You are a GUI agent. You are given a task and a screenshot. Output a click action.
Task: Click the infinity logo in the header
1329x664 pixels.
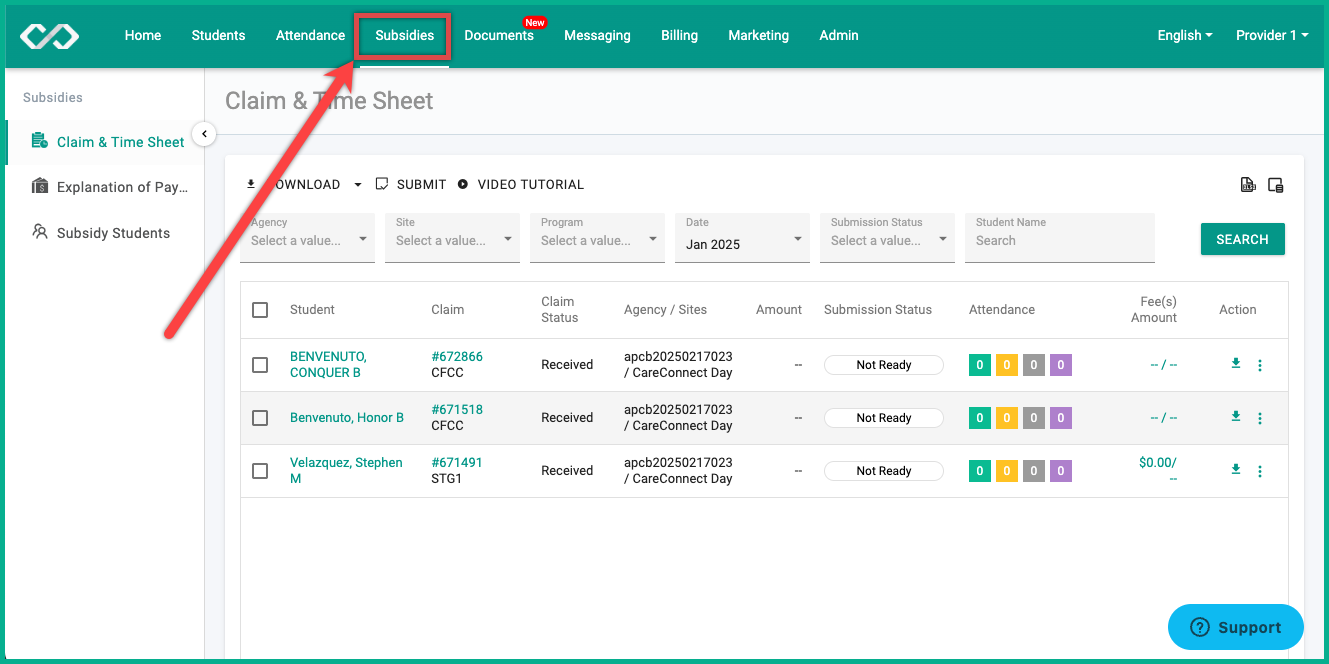49,36
